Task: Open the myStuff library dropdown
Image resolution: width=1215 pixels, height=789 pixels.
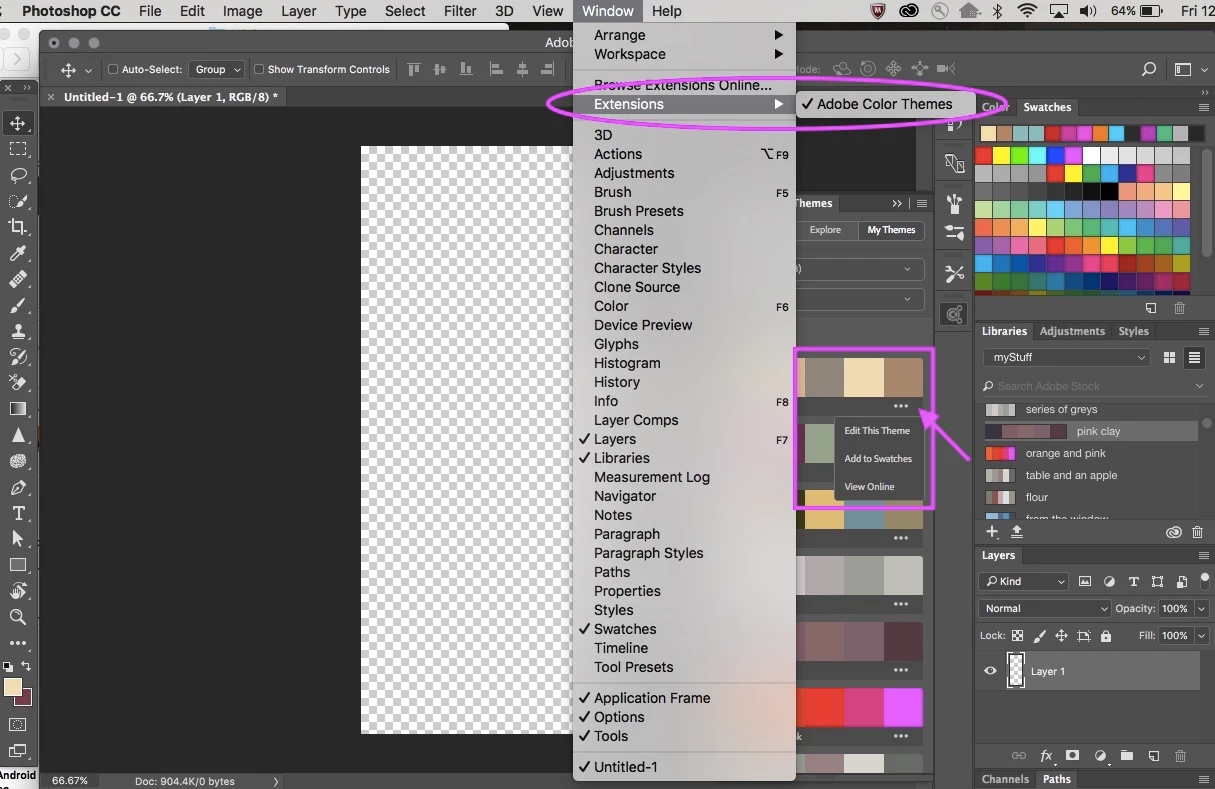Action: [1067, 357]
